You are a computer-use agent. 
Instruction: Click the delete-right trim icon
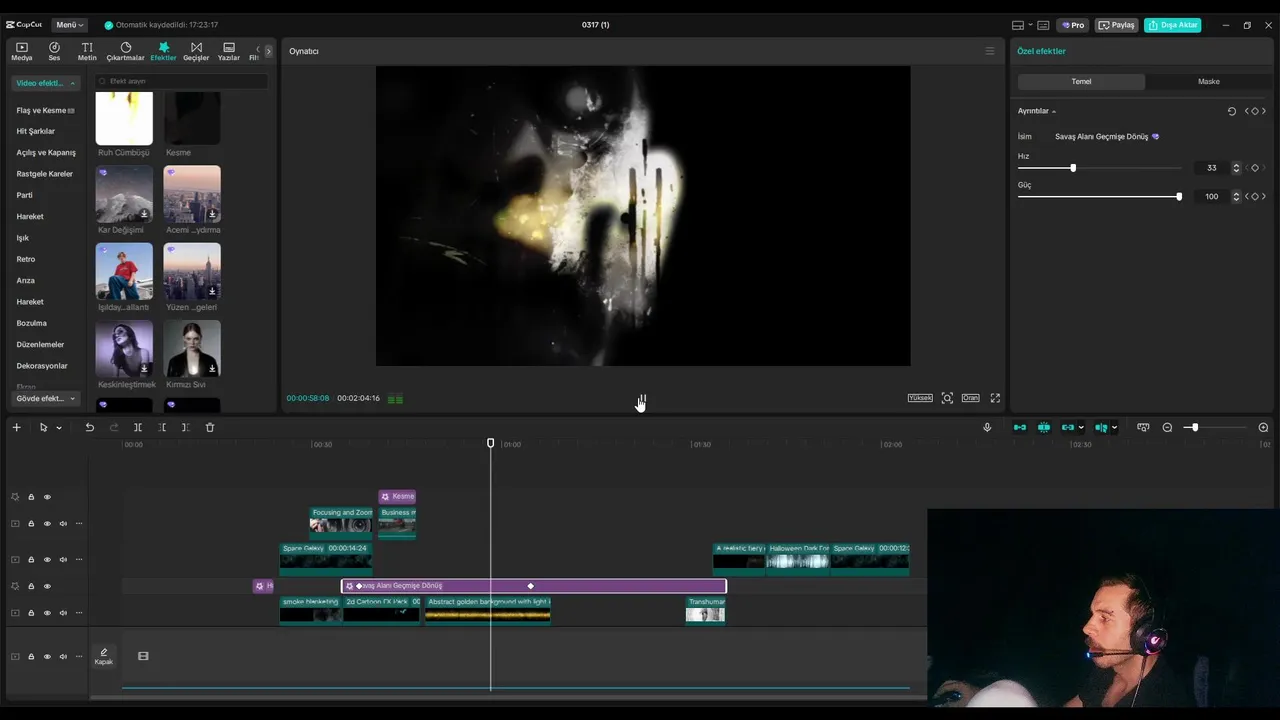tap(185, 427)
